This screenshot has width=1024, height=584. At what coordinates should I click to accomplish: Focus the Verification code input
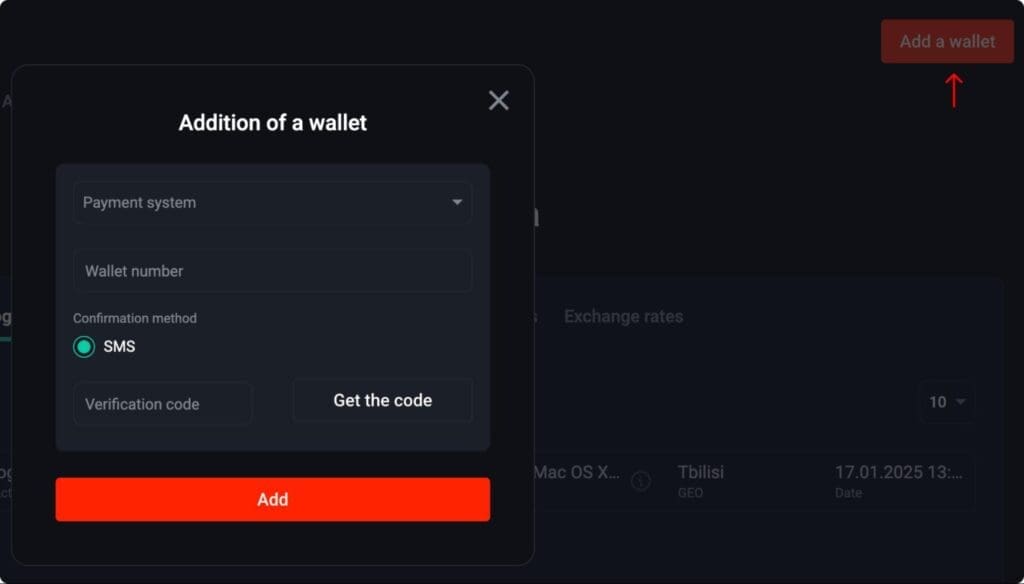(x=162, y=403)
